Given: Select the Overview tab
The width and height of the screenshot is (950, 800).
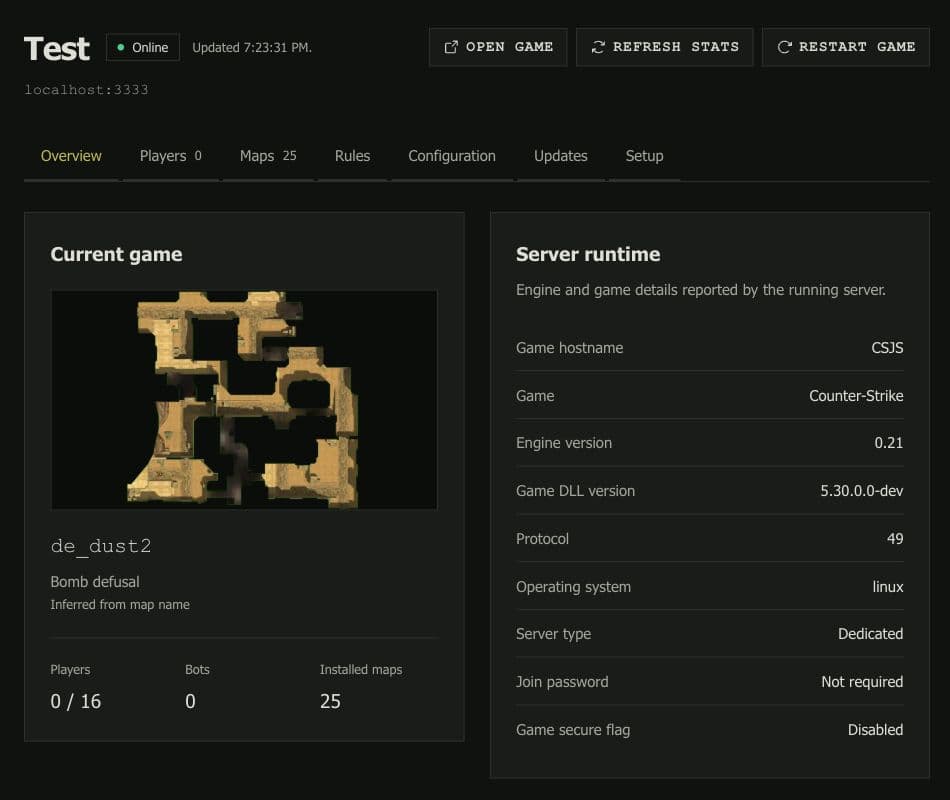Looking at the screenshot, I should point(71,156).
